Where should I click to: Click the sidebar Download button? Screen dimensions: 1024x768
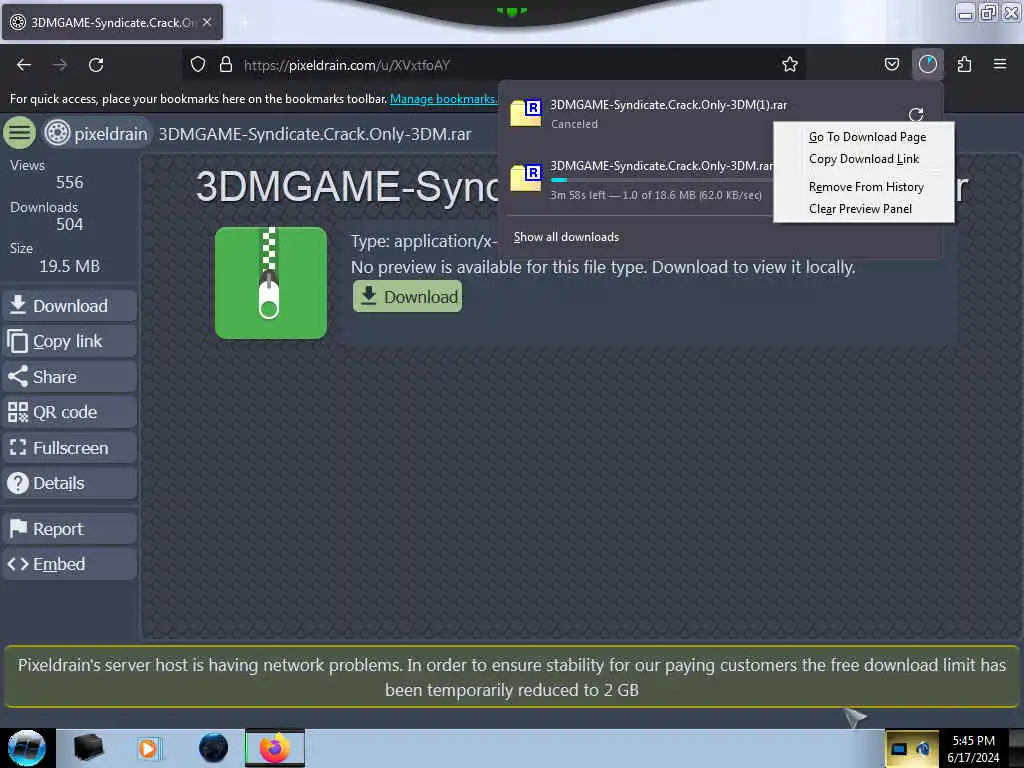(70, 306)
